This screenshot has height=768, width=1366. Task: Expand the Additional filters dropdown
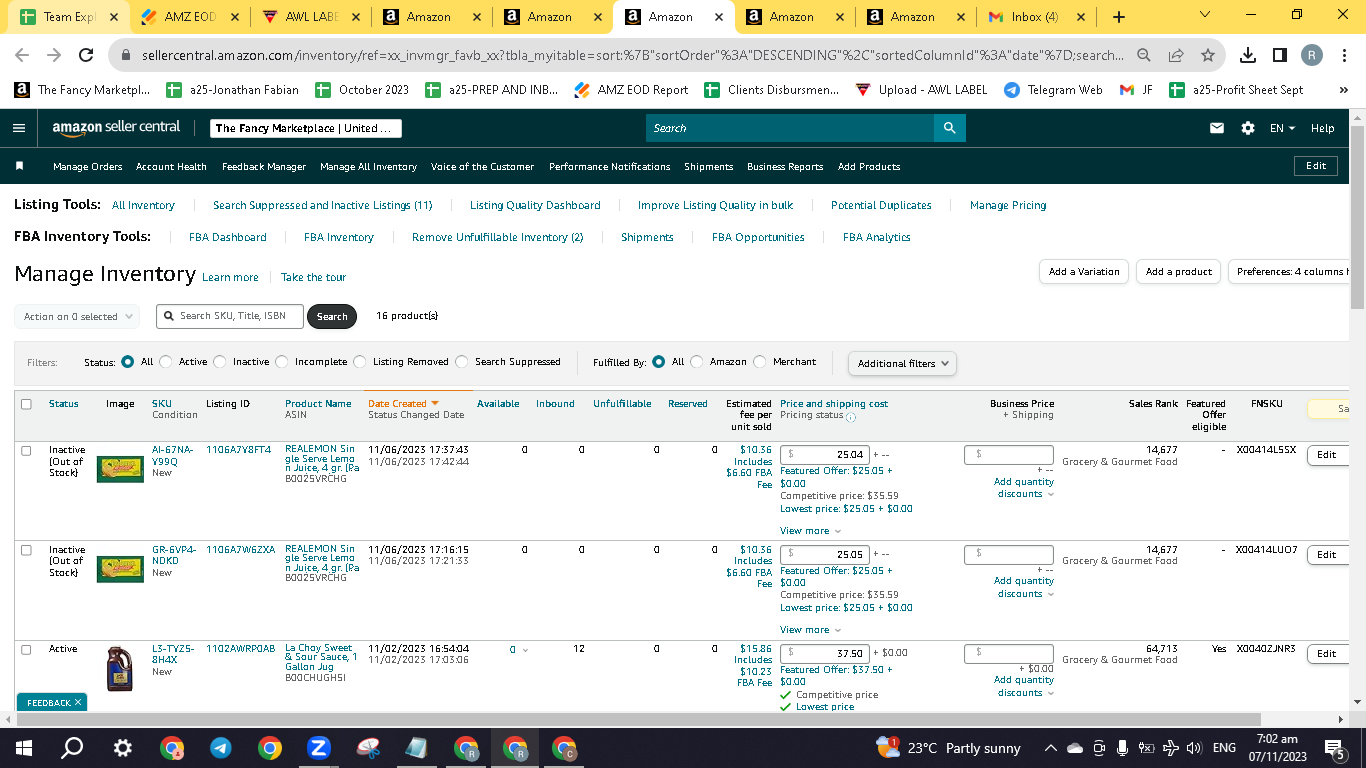pyautogui.click(x=902, y=363)
